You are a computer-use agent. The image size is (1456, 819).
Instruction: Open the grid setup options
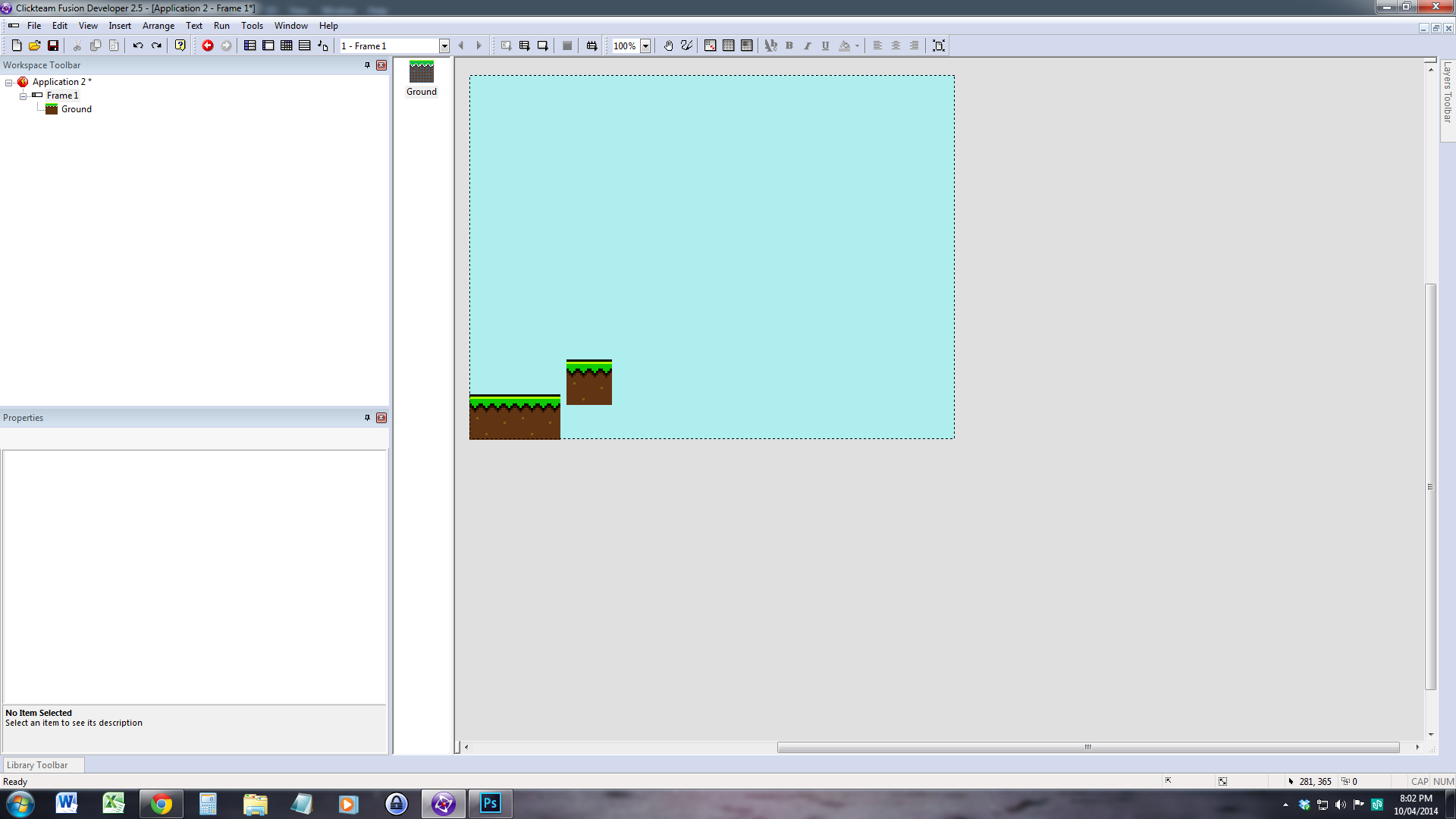(710, 45)
